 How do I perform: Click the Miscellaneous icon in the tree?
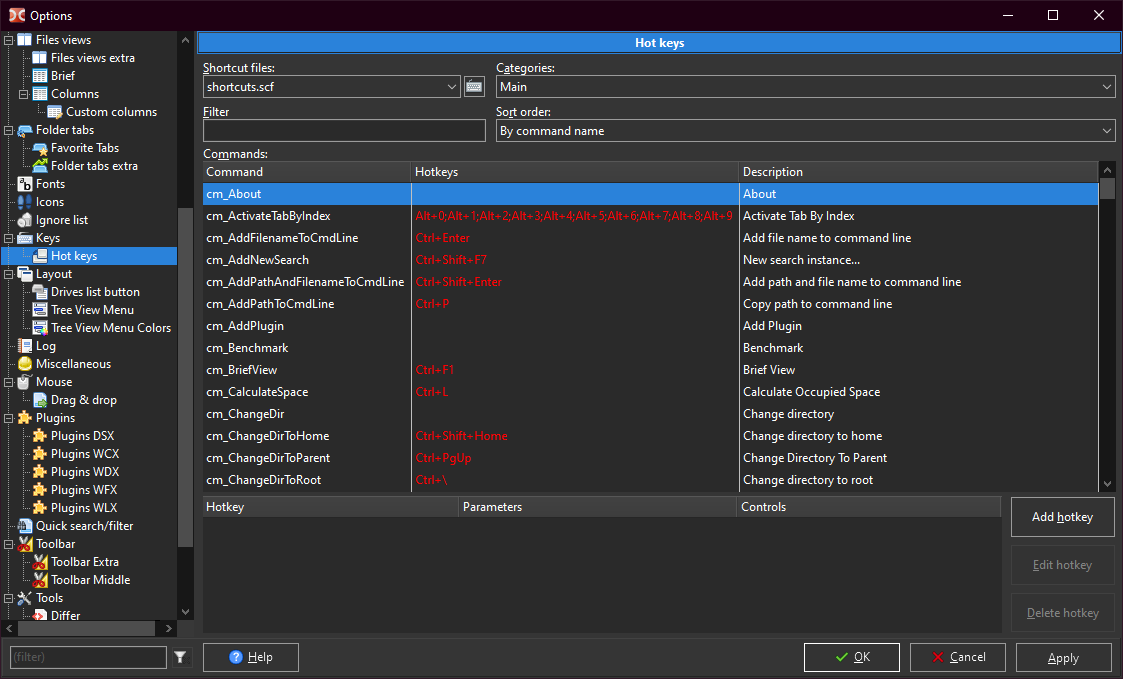tap(25, 364)
